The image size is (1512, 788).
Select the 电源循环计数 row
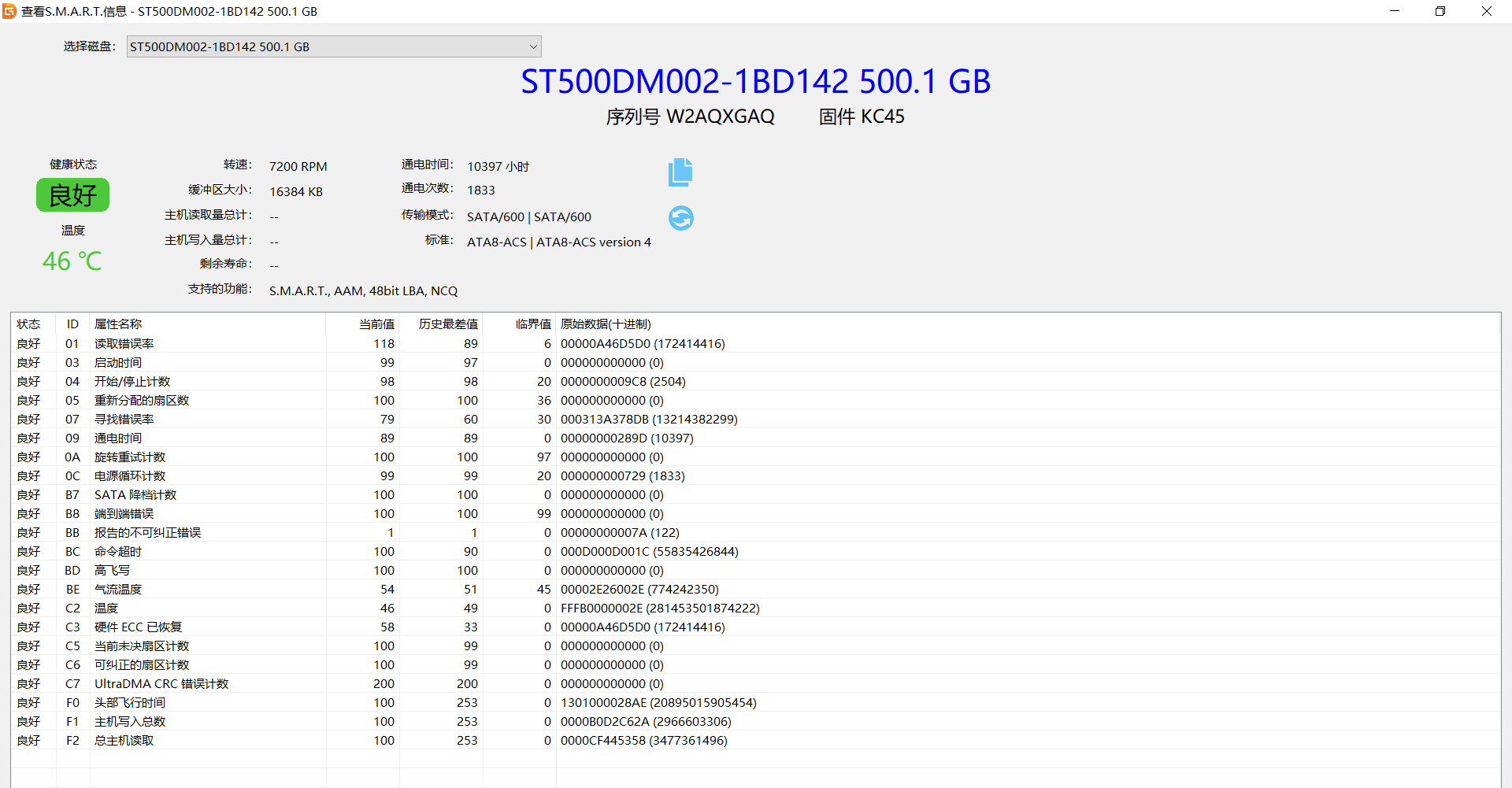756,476
